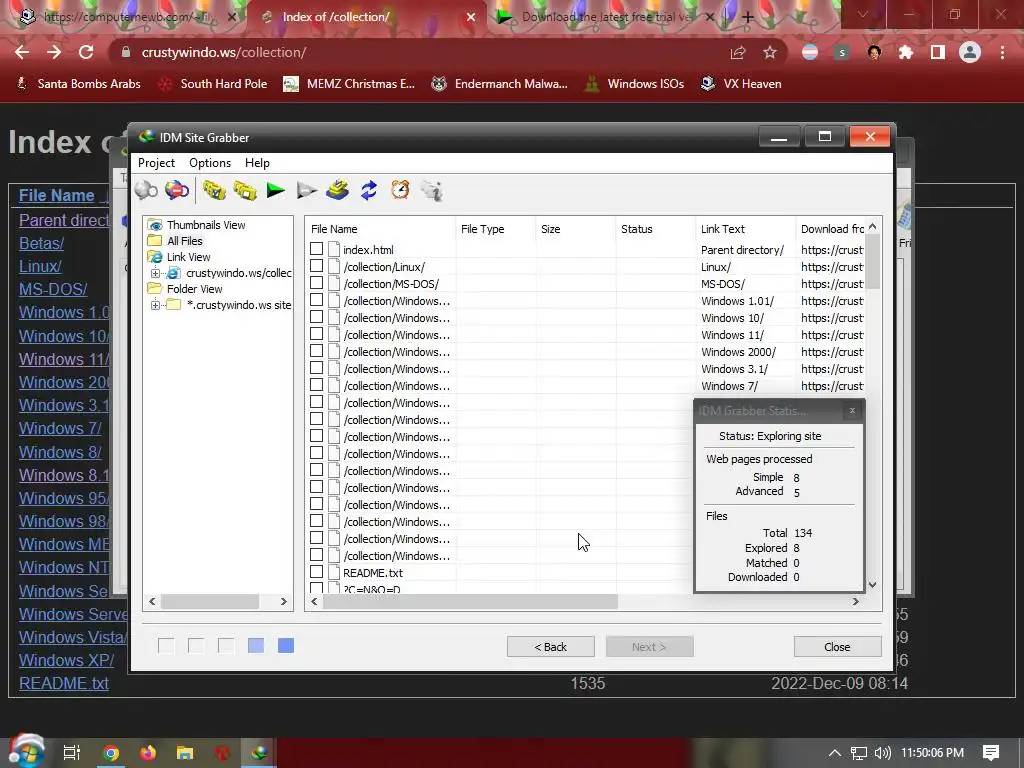The image size is (1024, 768).
Task: Open the README.txt link on webpage
Action: (64, 683)
